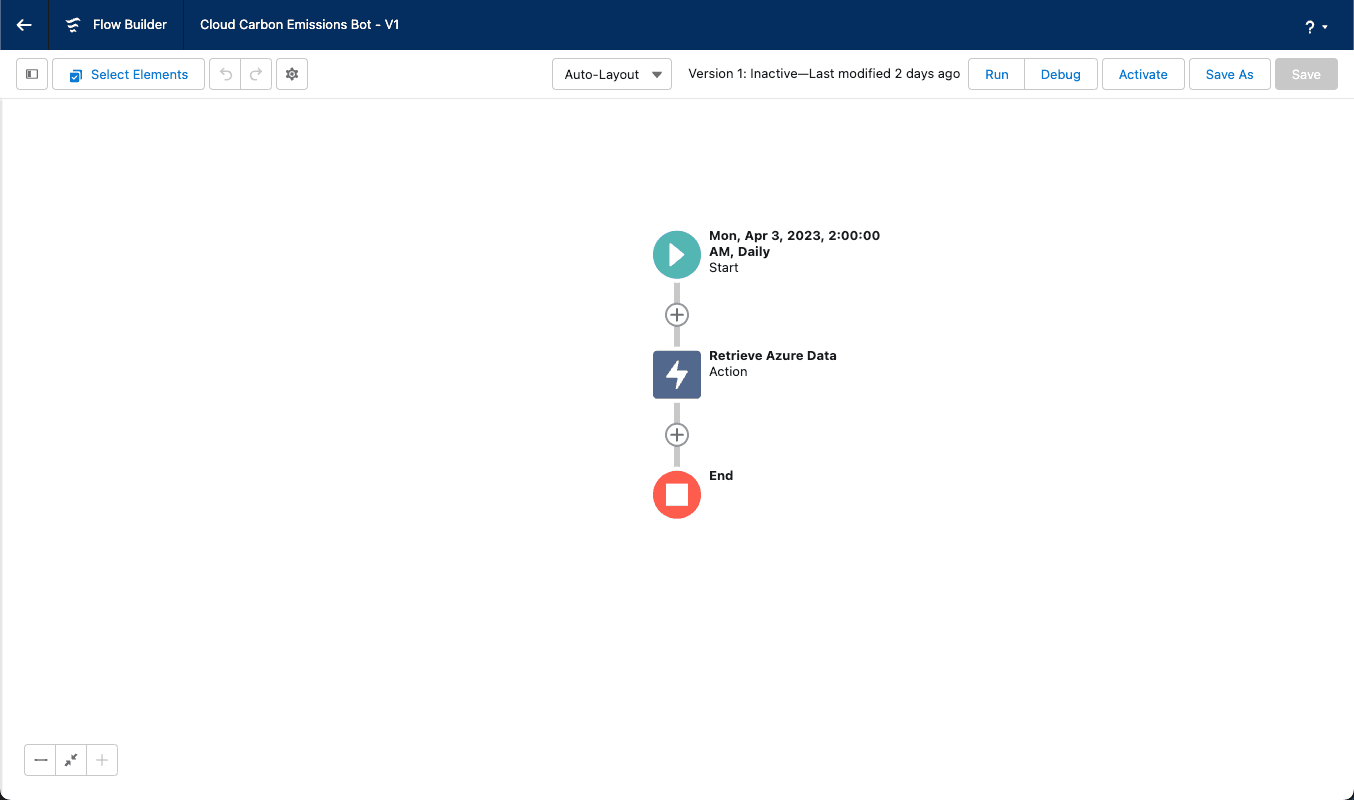The height and width of the screenshot is (800, 1354).
Task: Zoom out the canvas
Action: click(x=40, y=760)
